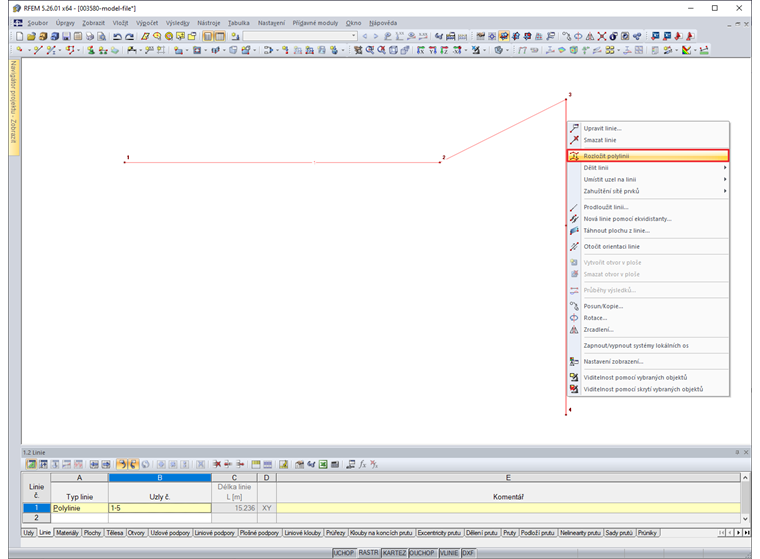The image size is (760, 559).
Task: Select table row header 2
Action: click(36, 518)
